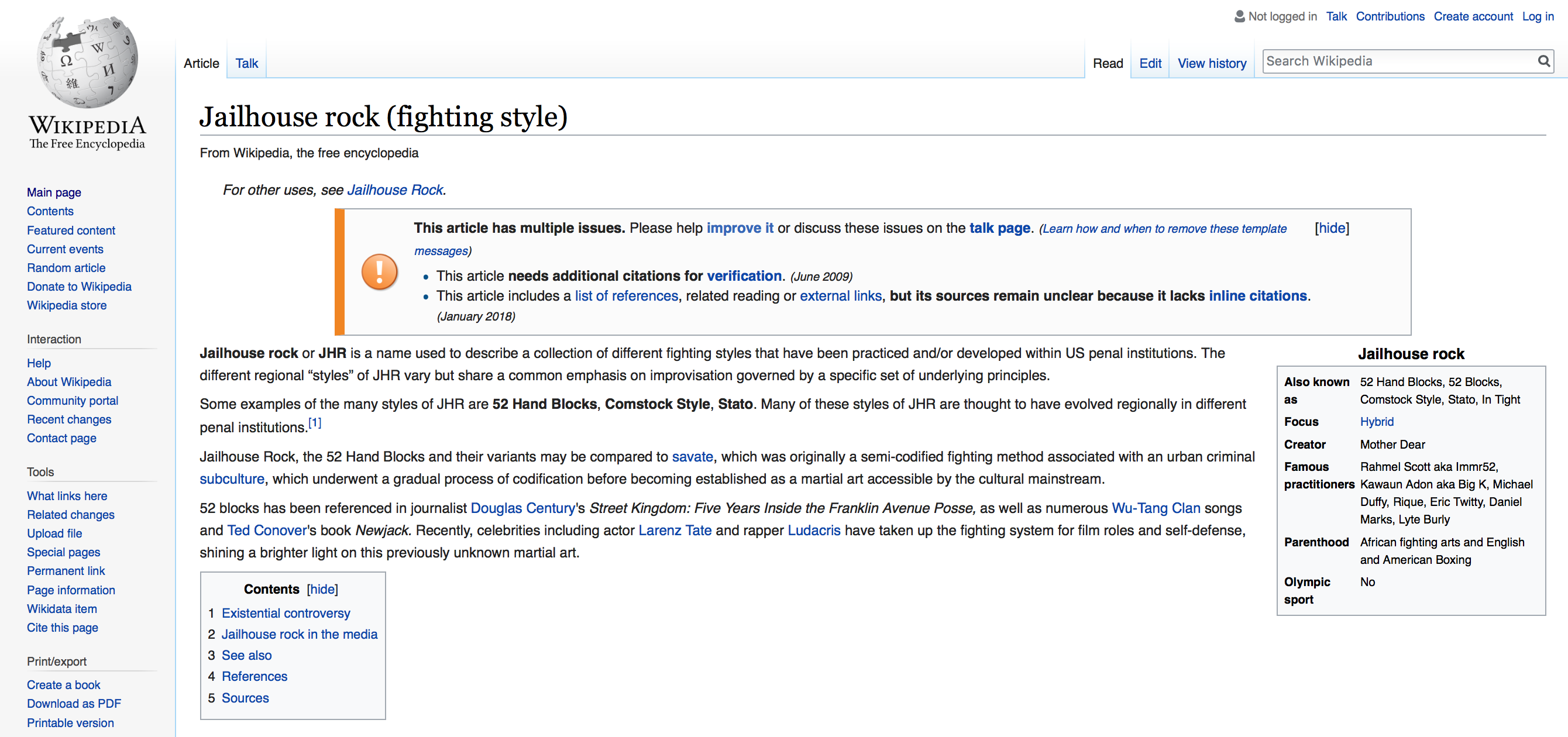1568x737 pixels.
Task: Get the Permanent link
Action: click(x=66, y=571)
